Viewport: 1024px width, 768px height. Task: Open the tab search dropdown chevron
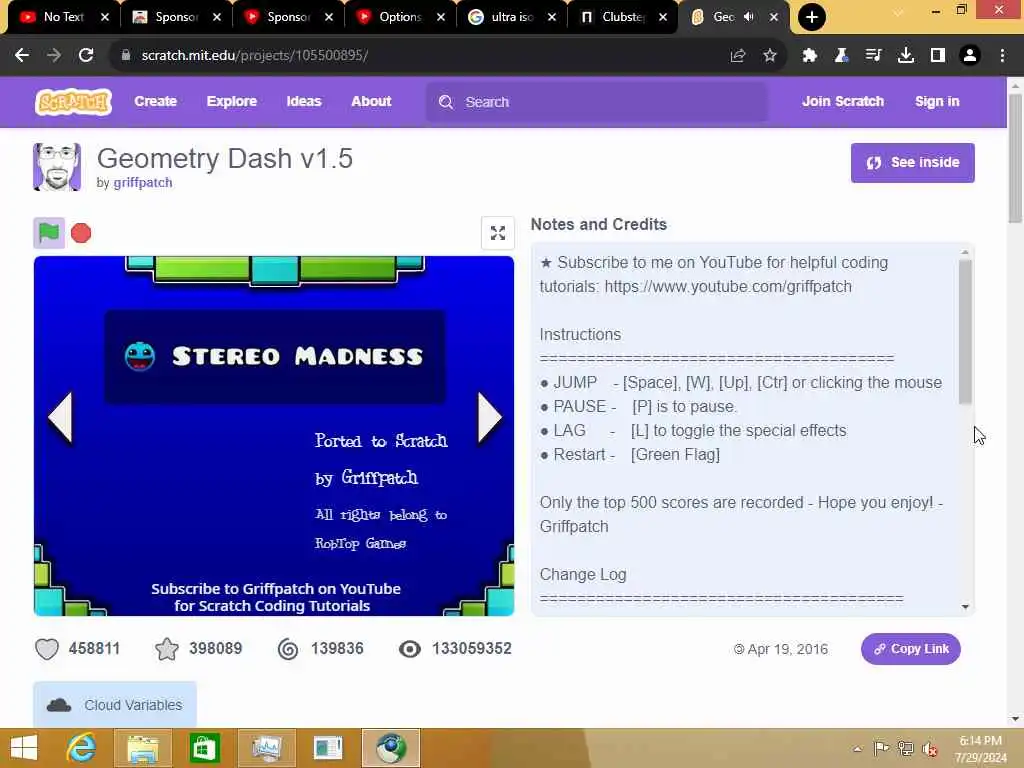[899, 12]
